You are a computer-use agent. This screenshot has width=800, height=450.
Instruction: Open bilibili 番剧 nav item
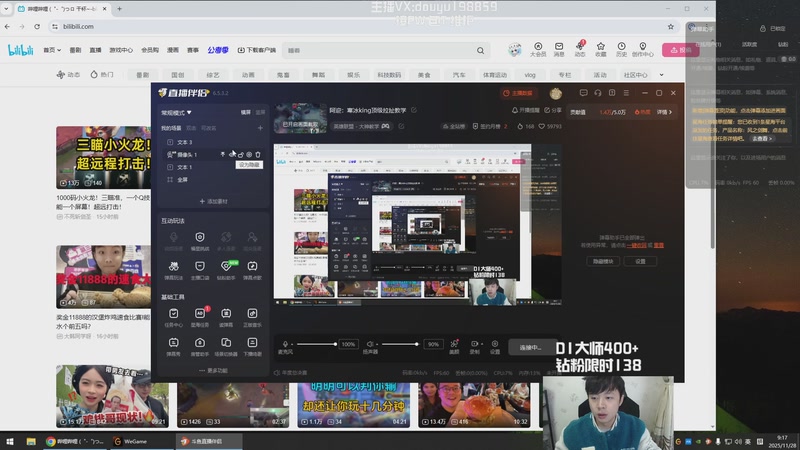76,50
